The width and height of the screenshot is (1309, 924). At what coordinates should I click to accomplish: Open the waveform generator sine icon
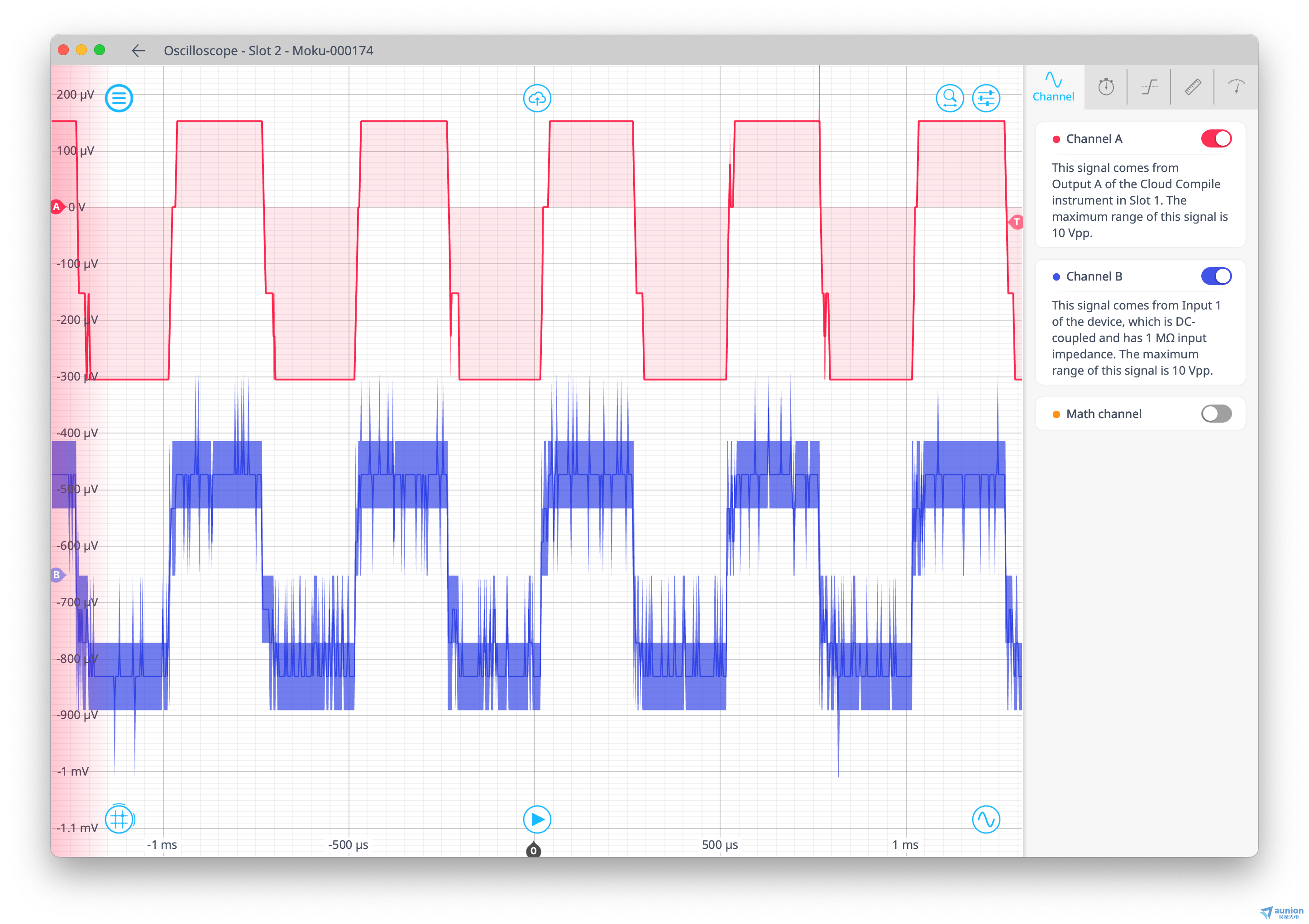tap(986, 819)
